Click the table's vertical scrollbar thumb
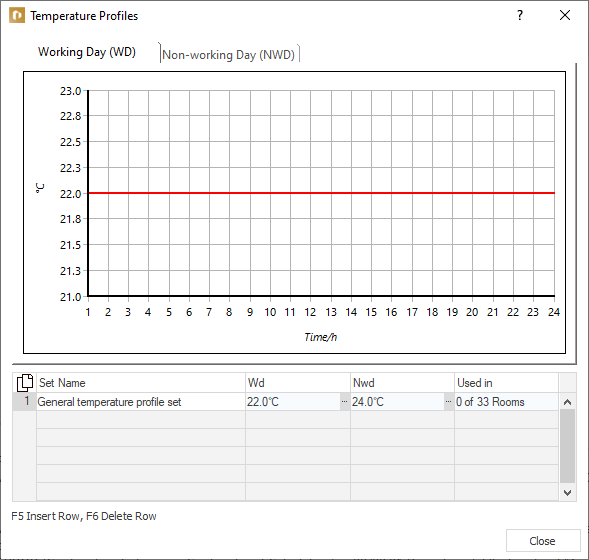Viewport: 589px width, 560px height. click(x=568, y=446)
